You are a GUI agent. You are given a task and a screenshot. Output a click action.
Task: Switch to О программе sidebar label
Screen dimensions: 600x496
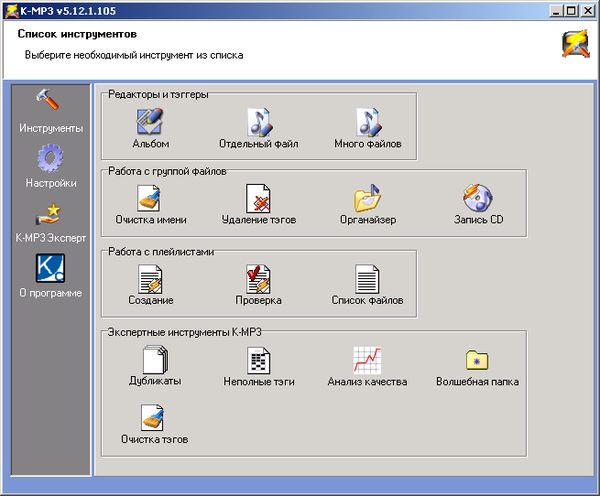(51, 293)
